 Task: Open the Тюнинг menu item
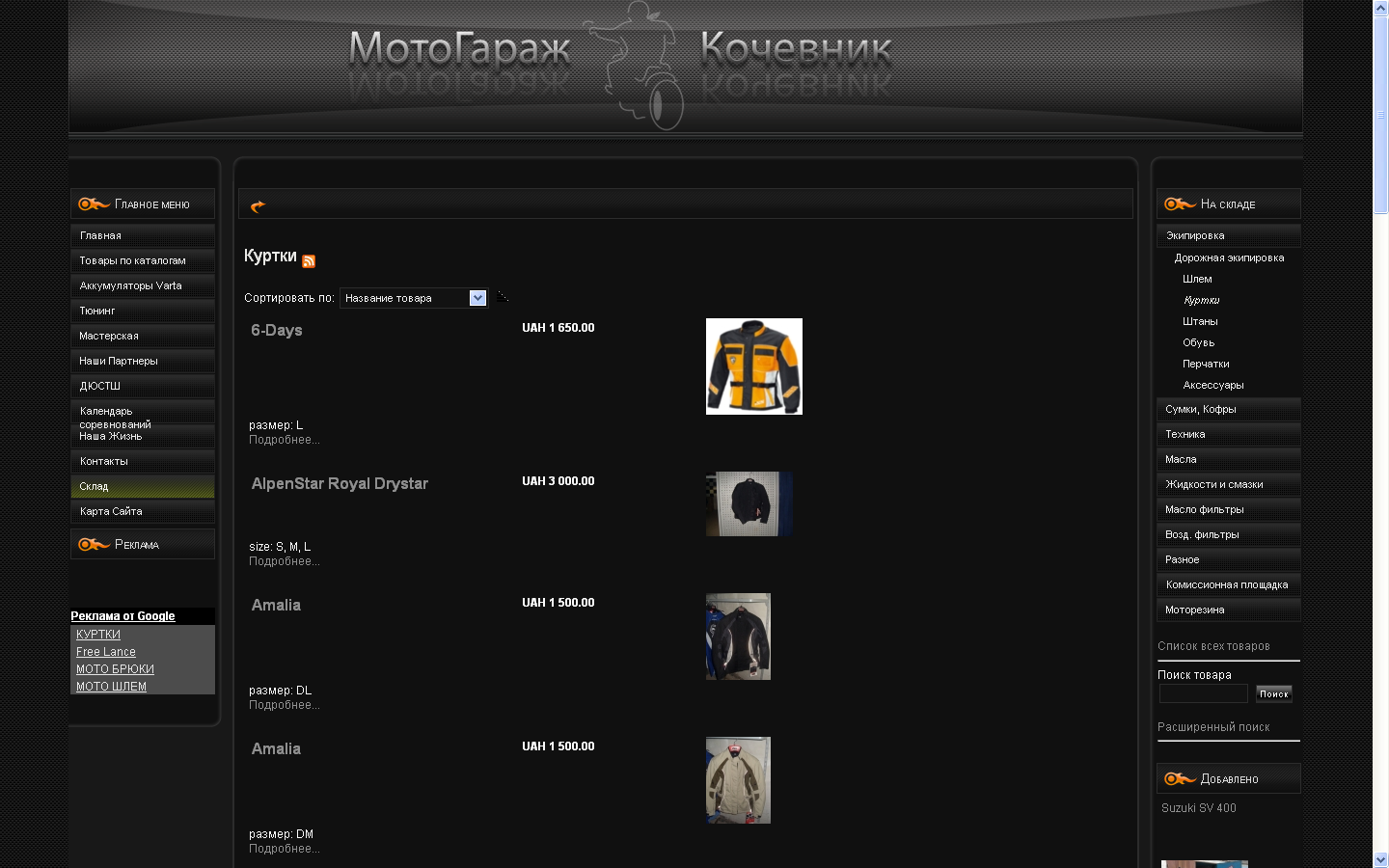pyautogui.click(x=143, y=311)
